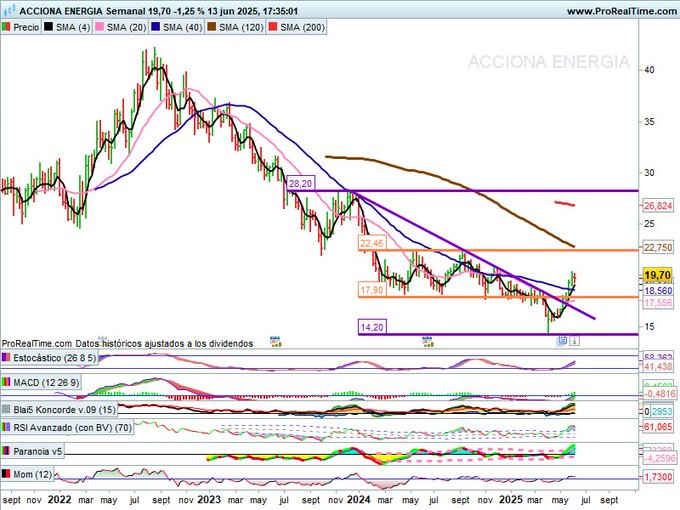Viewport: 680px width, 510px height.
Task: Select the SMA (40) legend label
Action: tap(182, 27)
